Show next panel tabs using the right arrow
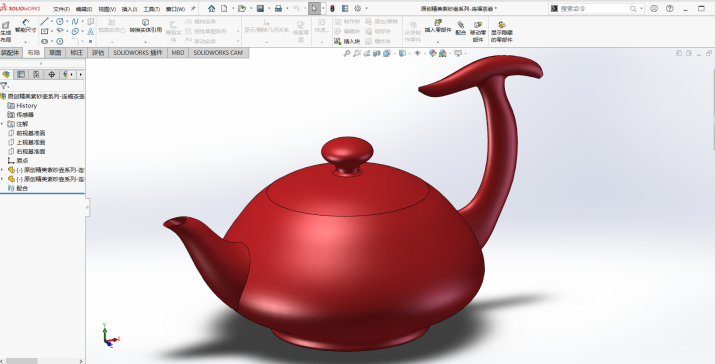The image size is (715, 364). click(81, 74)
